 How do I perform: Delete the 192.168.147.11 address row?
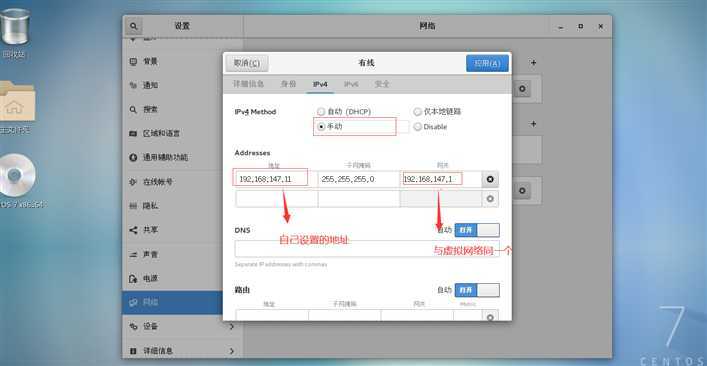pyautogui.click(x=490, y=179)
